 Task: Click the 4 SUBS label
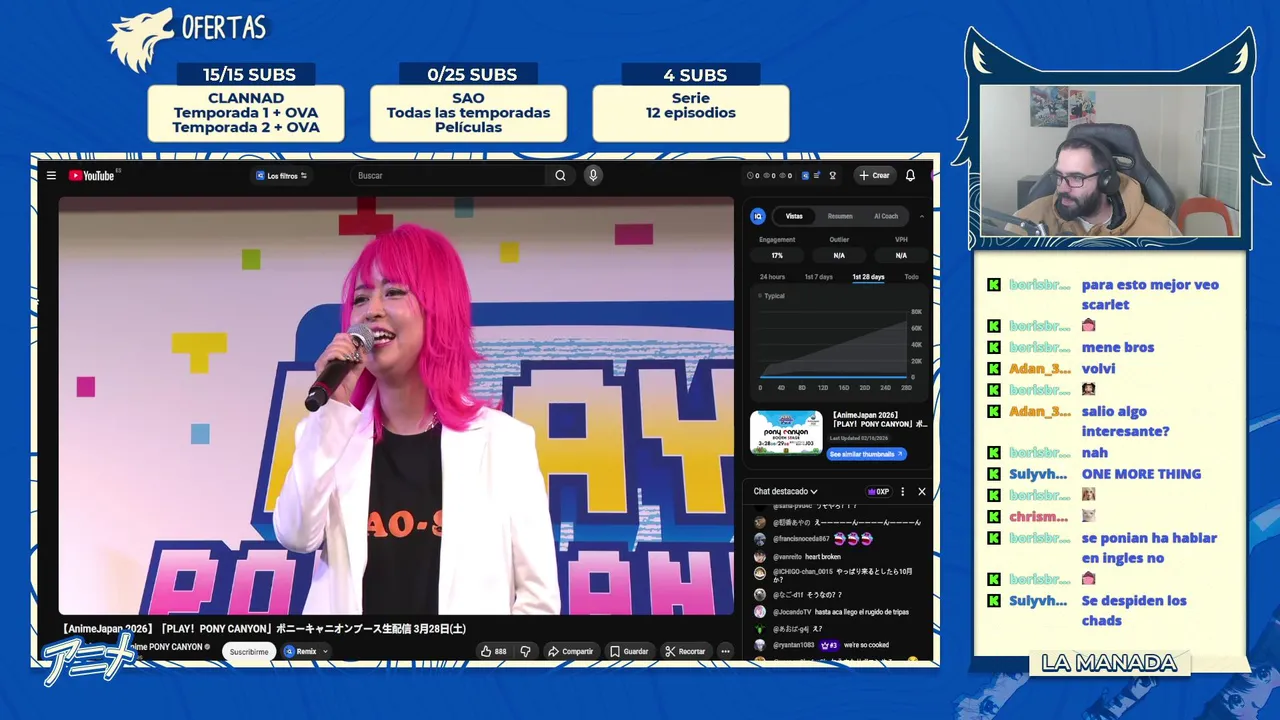pos(695,74)
